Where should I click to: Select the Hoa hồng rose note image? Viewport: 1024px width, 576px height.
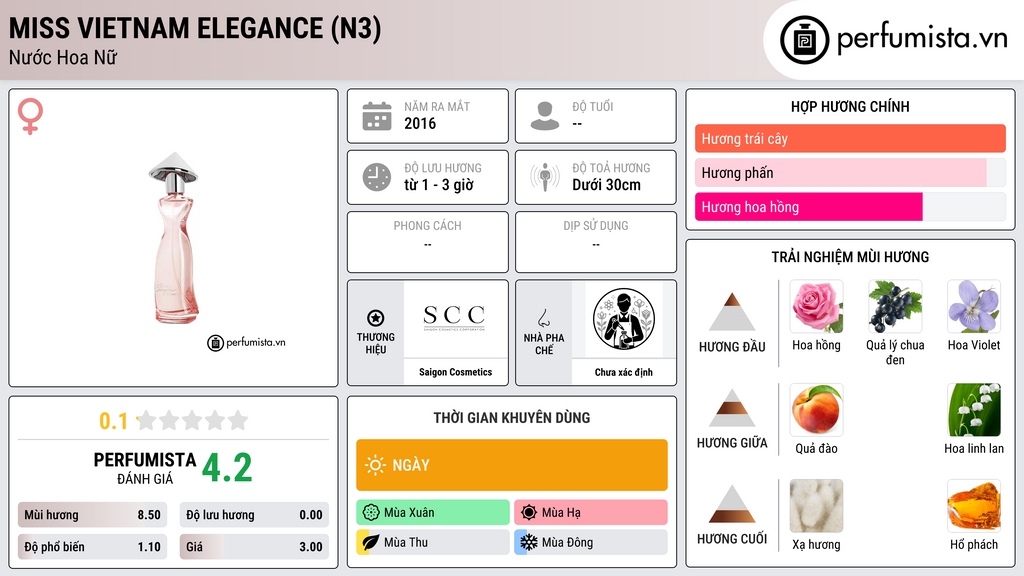coord(816,306)
